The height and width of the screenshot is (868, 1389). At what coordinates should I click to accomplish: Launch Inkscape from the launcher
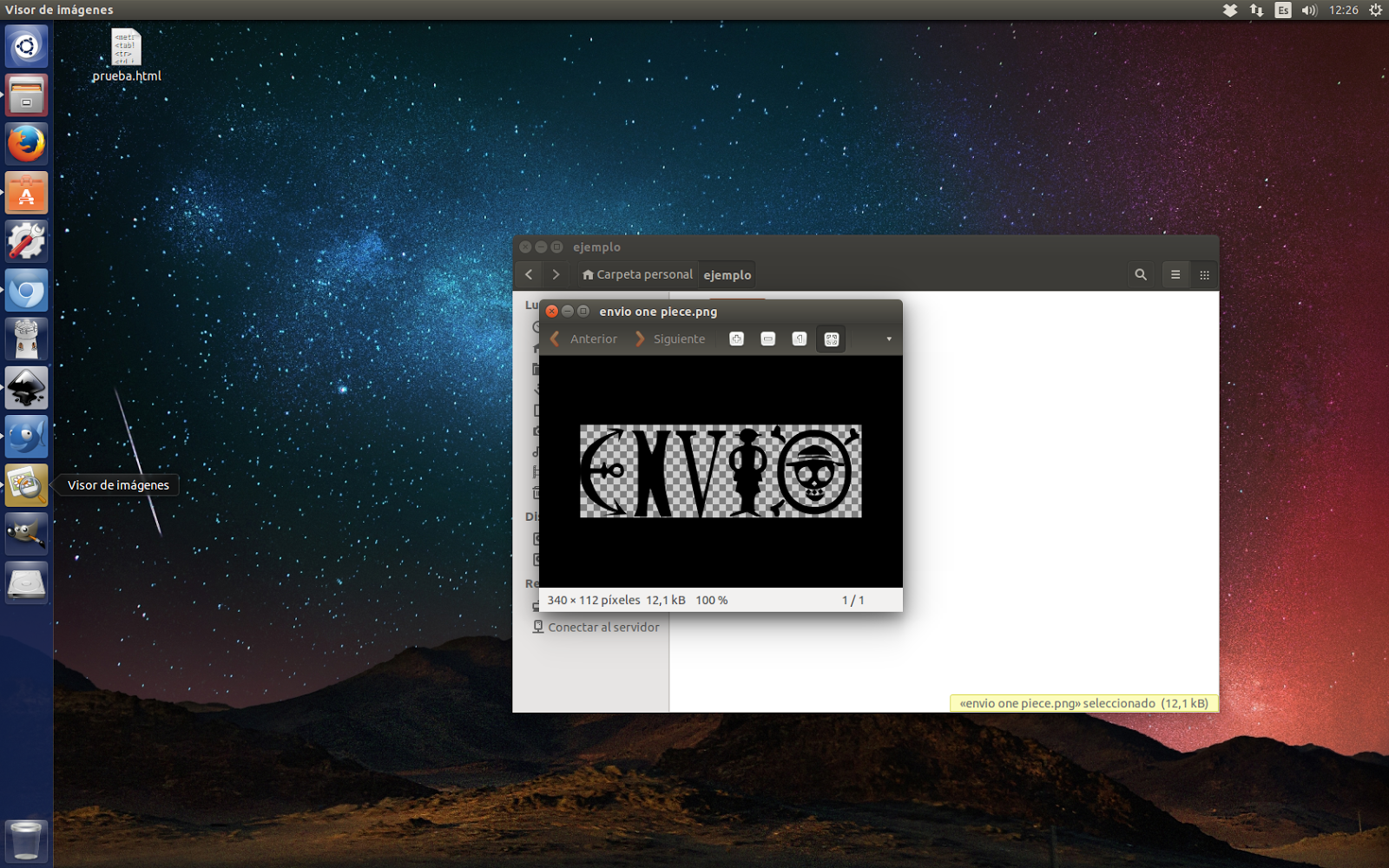point(27,387)
